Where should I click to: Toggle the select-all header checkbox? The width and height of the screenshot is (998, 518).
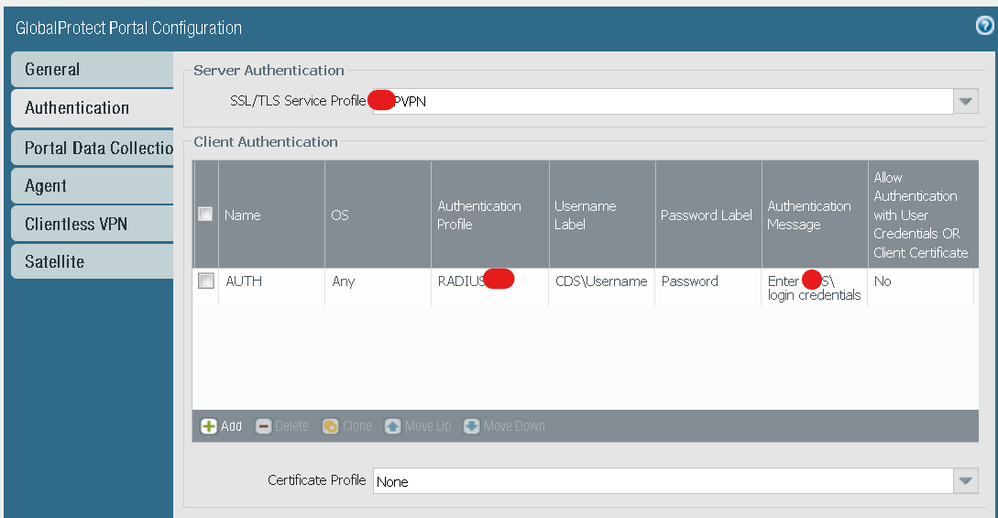(206, 214)
